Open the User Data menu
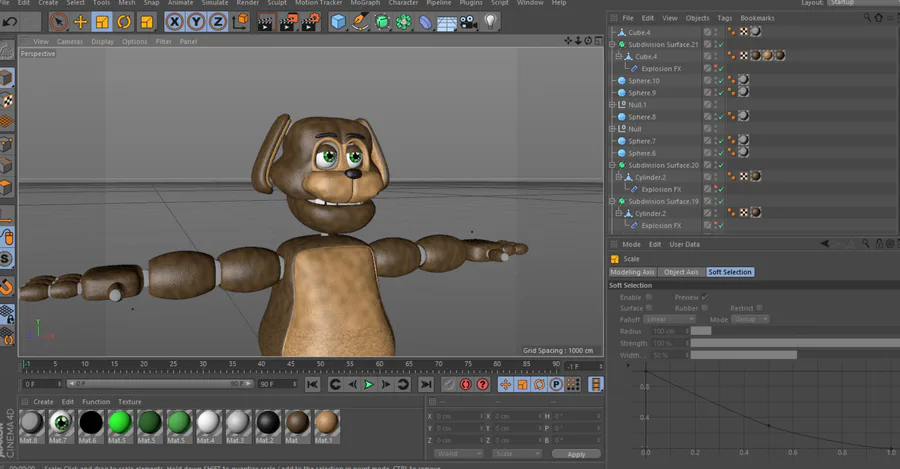Viewport: 900px width, 469px height. pyautogui.click(x=684, y=245)
